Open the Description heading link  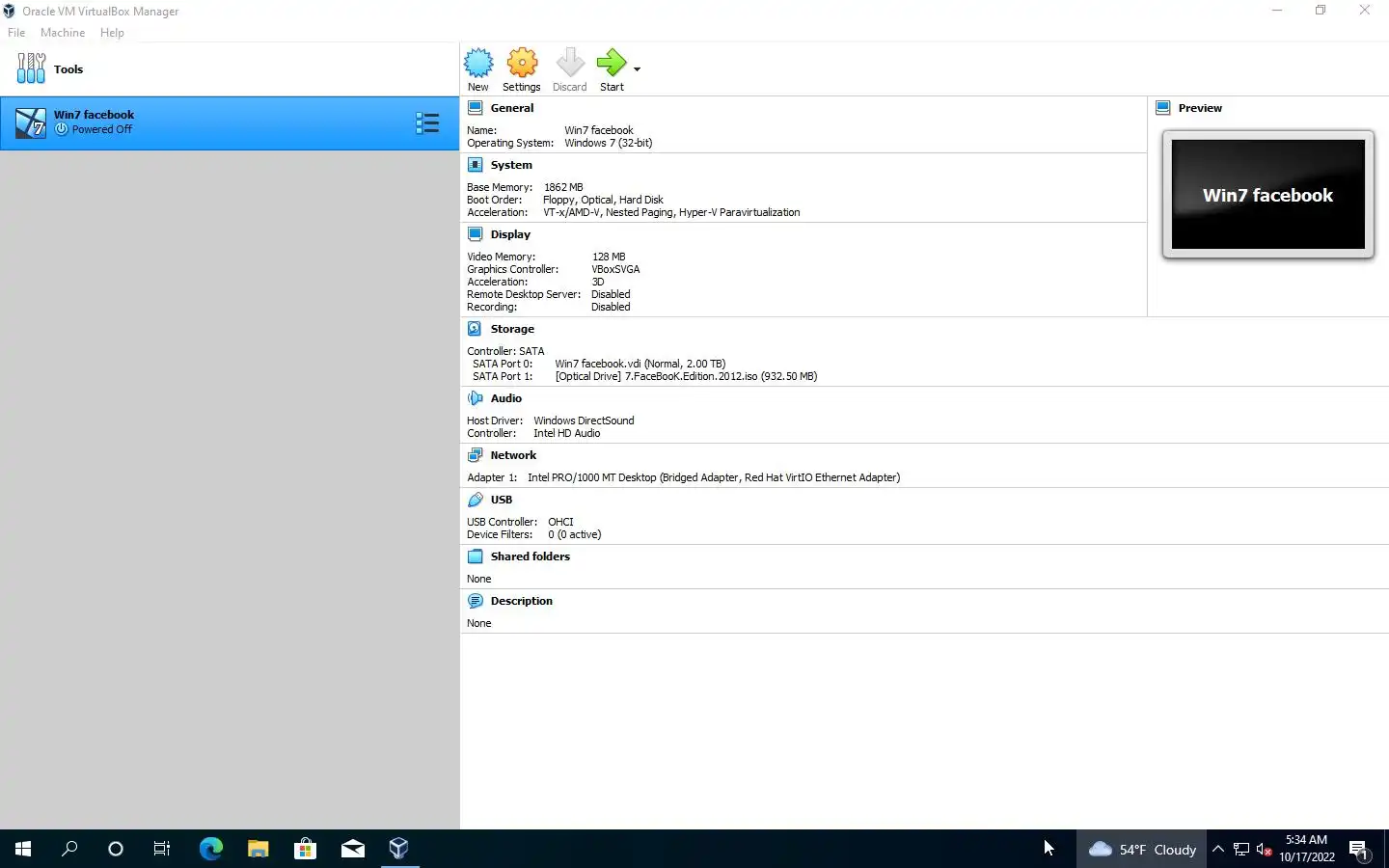pyautogui.click(x=522, y=601)
